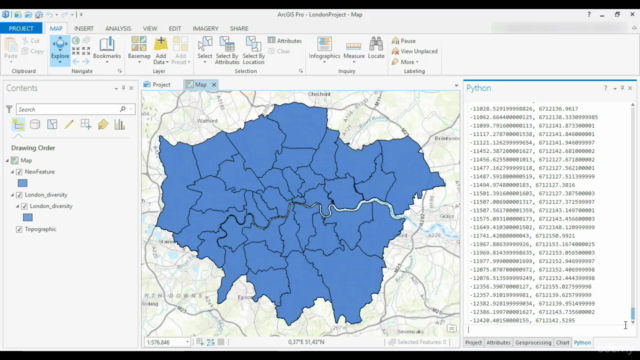Click the Clear selection button
Screen dimensions: 640x360
click(279, 51)
